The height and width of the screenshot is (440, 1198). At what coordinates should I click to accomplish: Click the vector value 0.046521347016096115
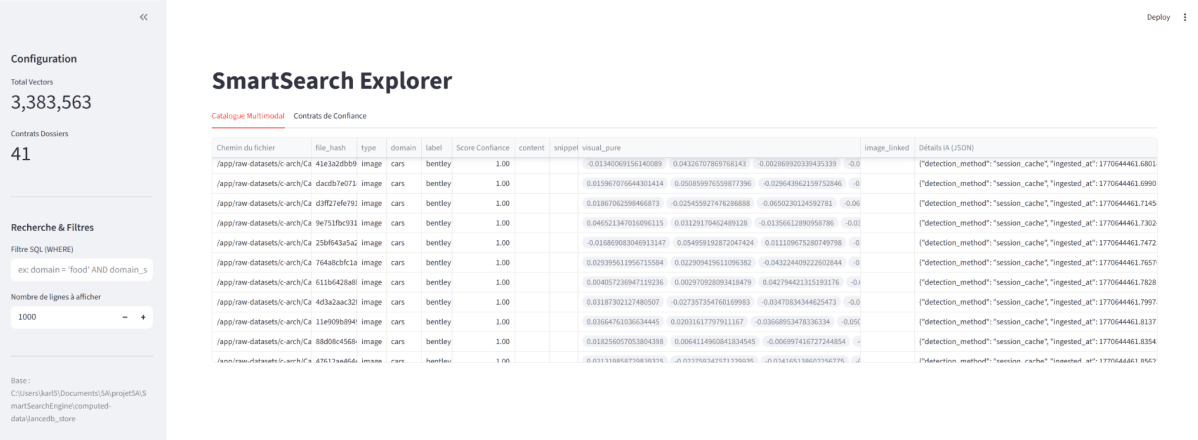[x=623, y=223]
